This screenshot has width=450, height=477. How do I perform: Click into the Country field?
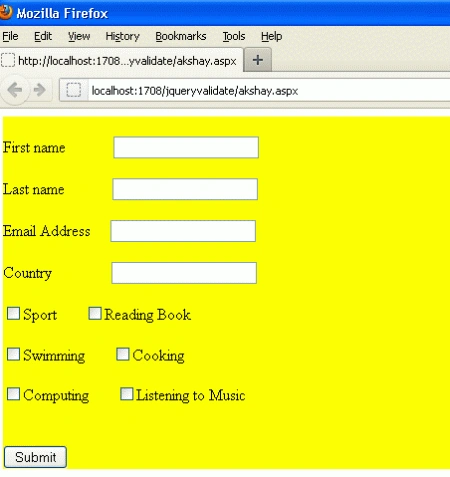point(184,273)
